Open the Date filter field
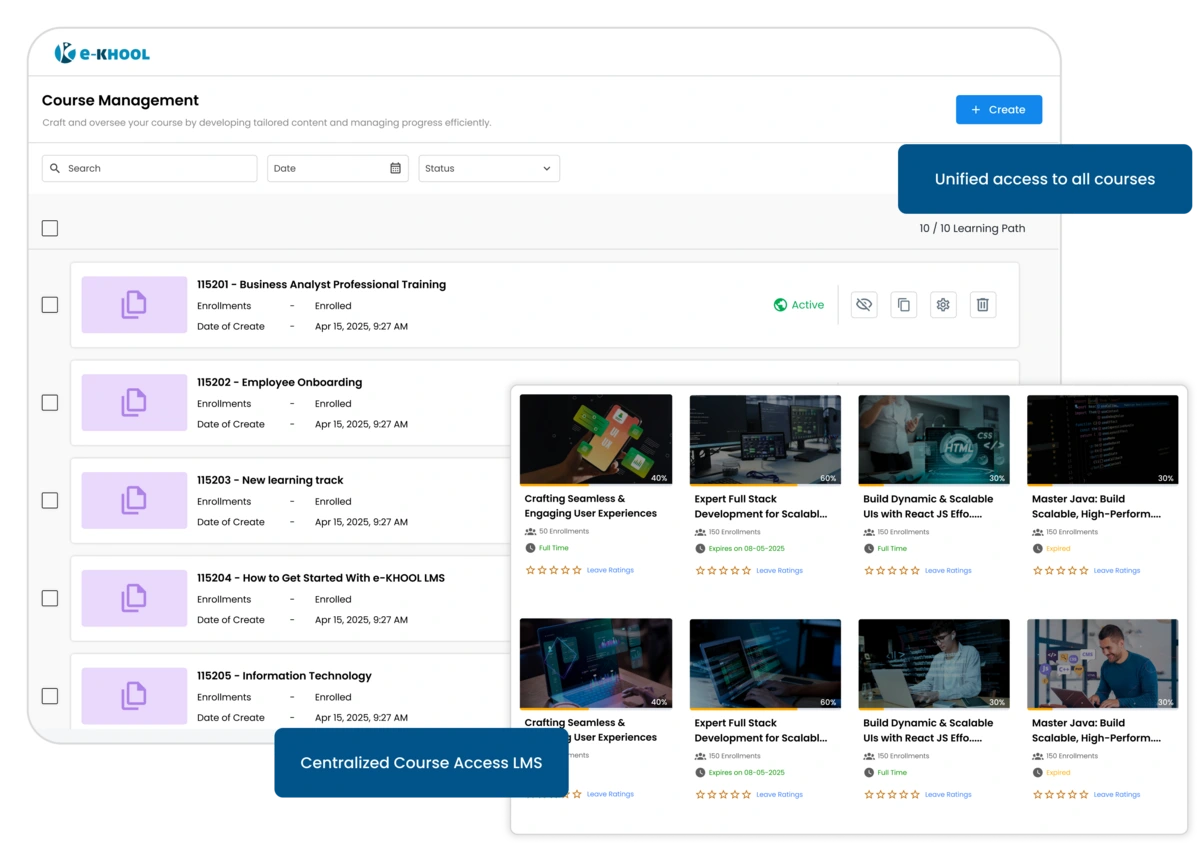The width and height of the screenshot is (1200, 847). [x=330, y=168]
